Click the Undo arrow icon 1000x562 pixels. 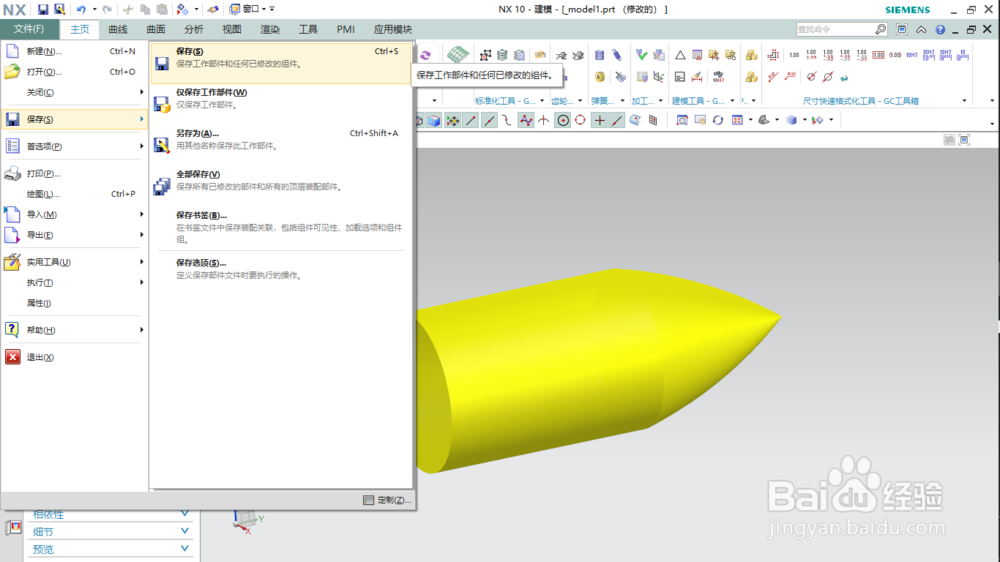pos(81,9)
